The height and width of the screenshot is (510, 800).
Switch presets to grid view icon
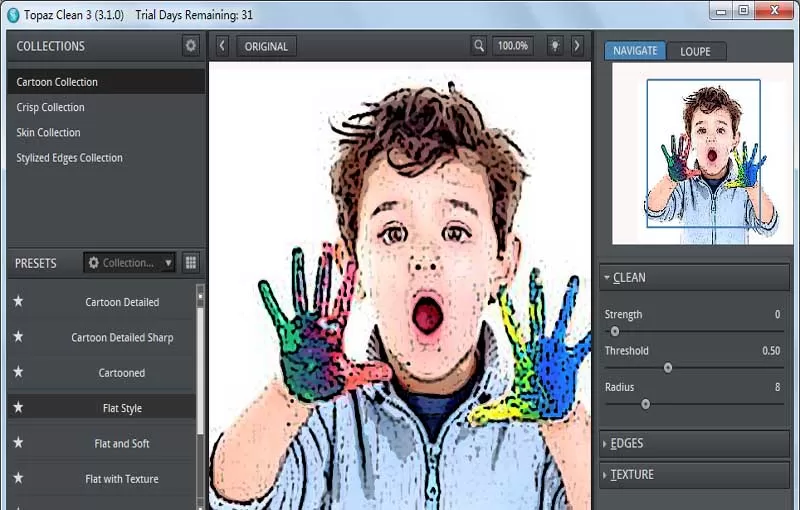pos(191,263)
